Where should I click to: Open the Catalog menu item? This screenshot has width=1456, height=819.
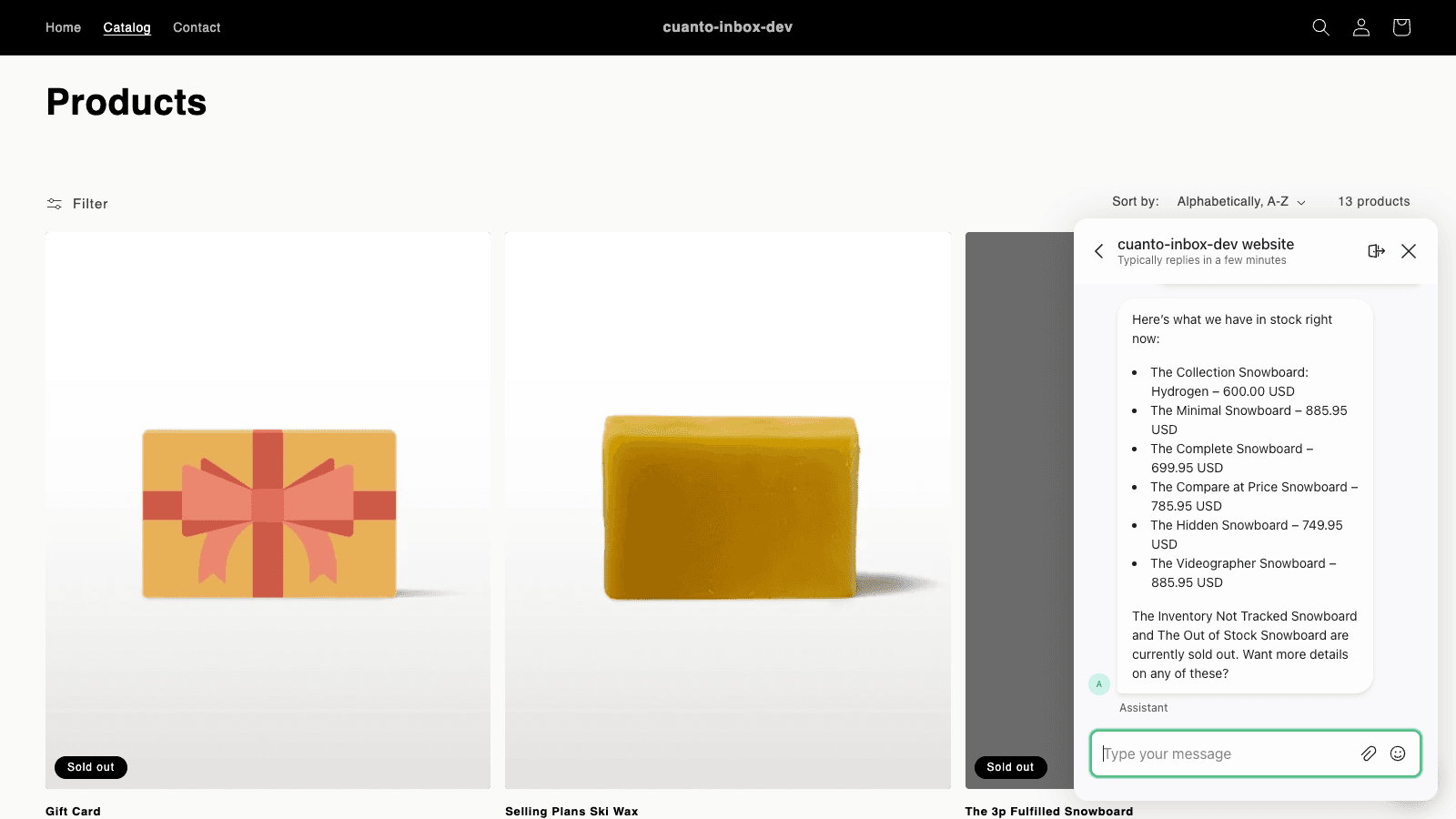[127, 27]
